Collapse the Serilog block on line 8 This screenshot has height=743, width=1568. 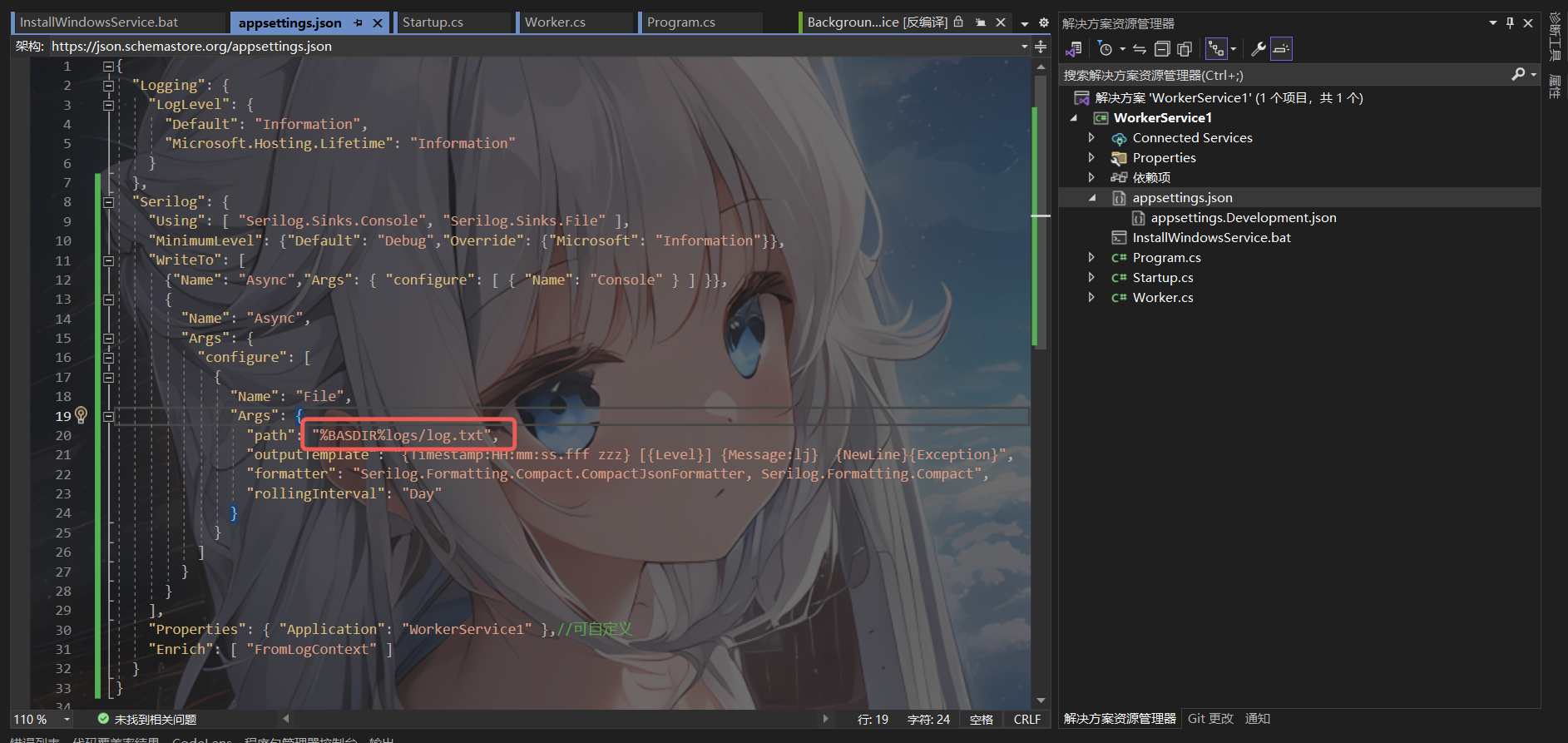[108, 202]
